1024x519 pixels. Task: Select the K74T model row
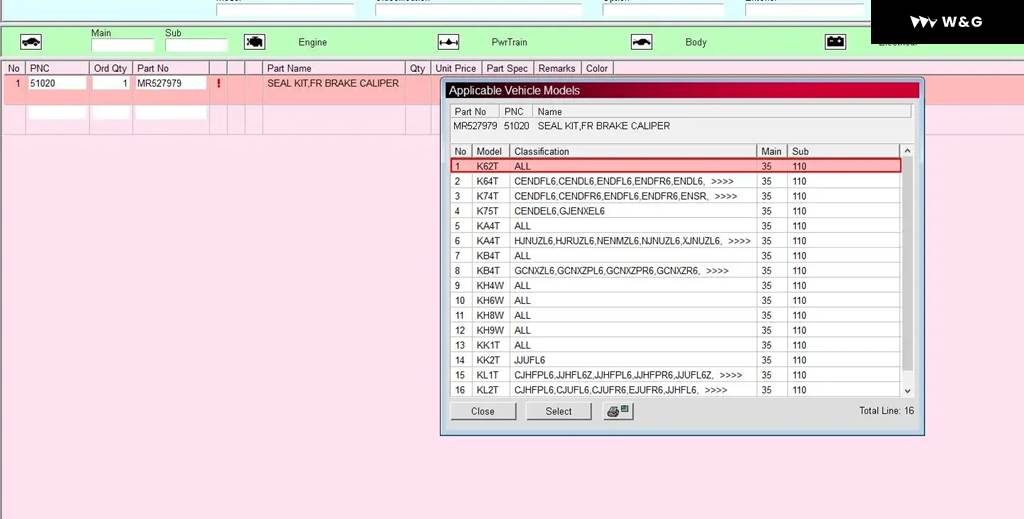click(x=676, y=197)
